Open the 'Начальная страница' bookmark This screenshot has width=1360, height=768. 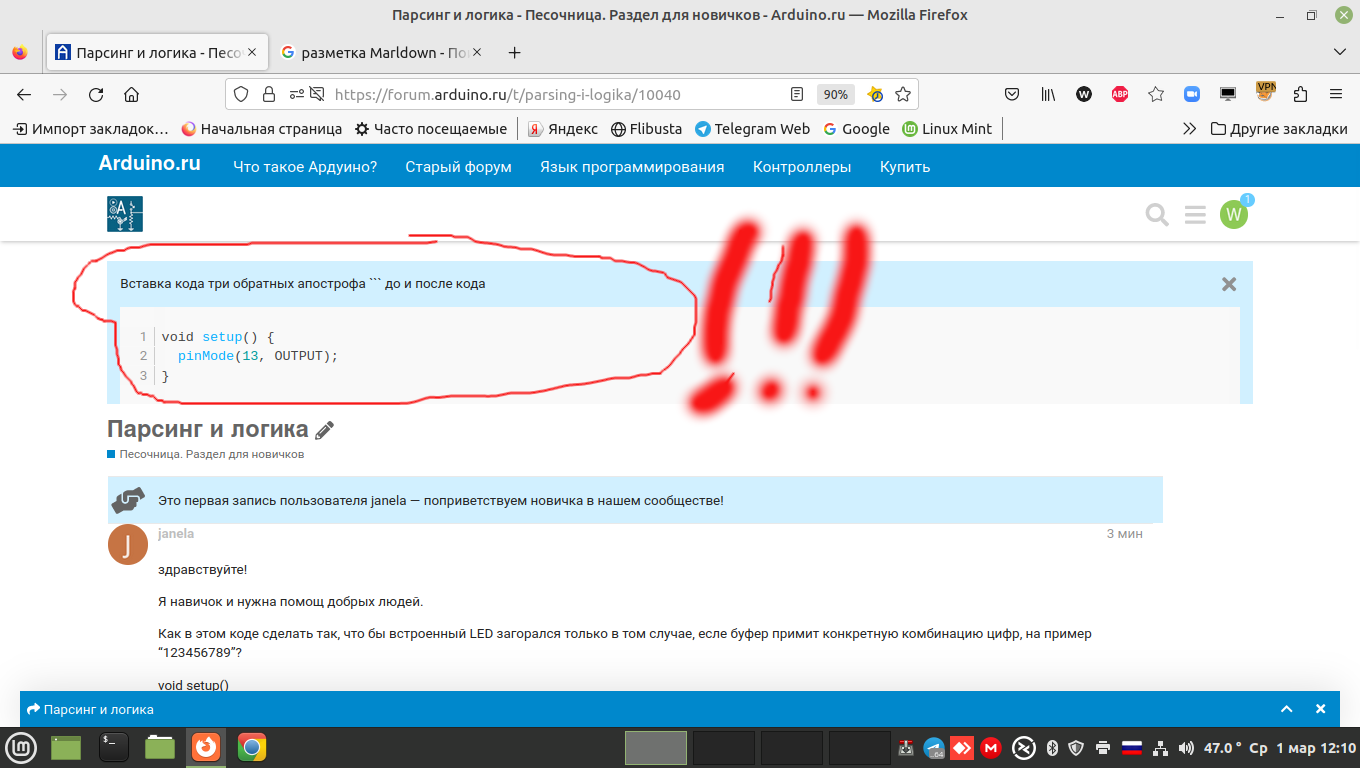[261, 128]
